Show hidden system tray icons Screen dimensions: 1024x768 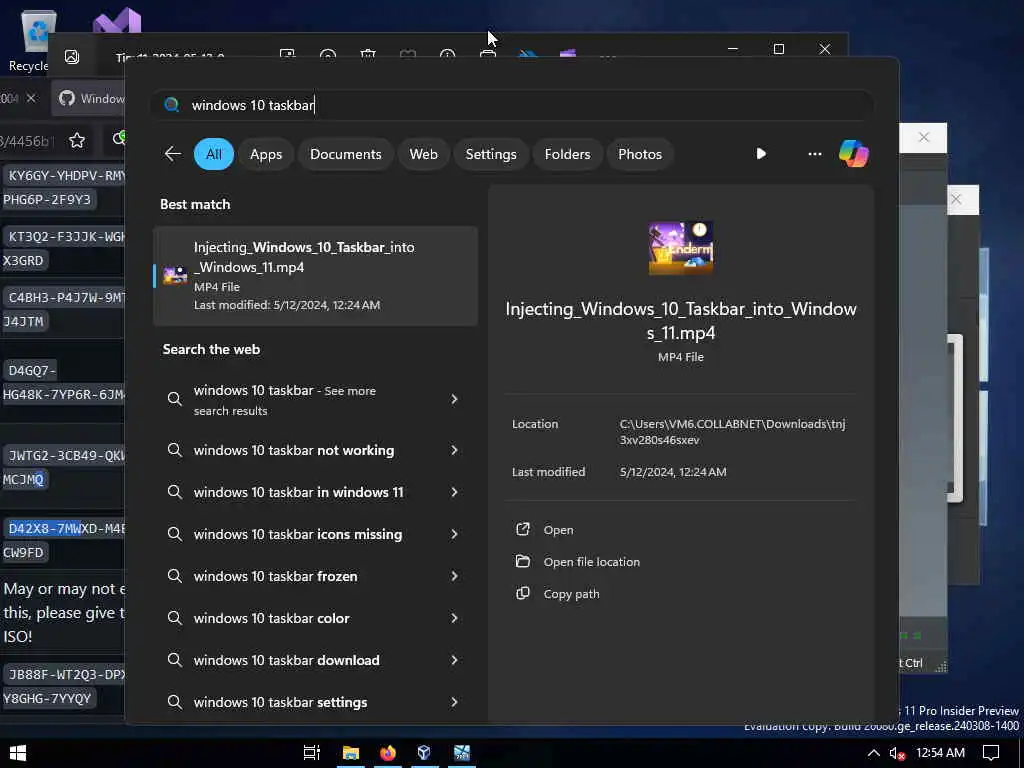pyautogui.click(x=873, y=753)
